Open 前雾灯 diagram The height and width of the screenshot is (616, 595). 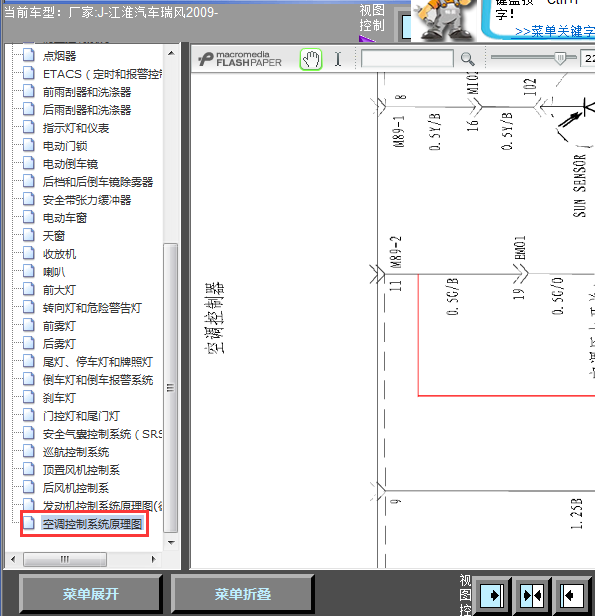click(59, 326)
